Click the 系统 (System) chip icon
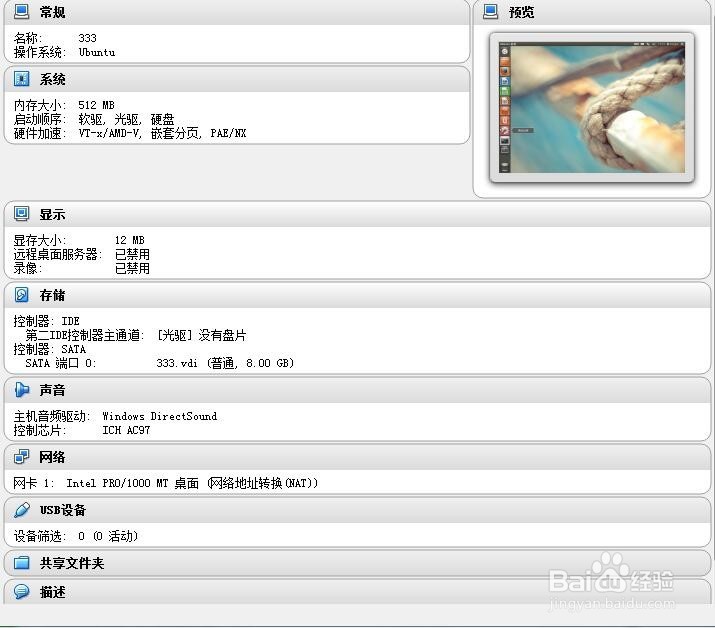 (21, 78)
